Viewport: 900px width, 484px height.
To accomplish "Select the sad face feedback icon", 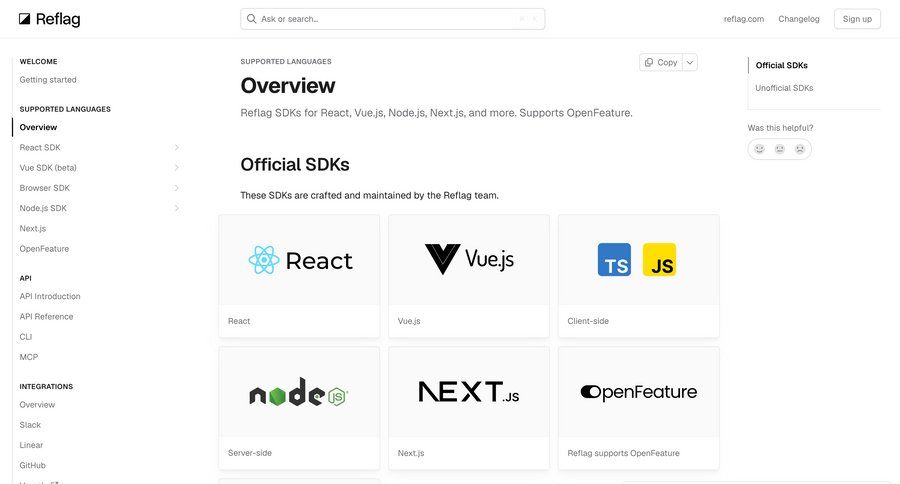I will (x=800, y=149).
